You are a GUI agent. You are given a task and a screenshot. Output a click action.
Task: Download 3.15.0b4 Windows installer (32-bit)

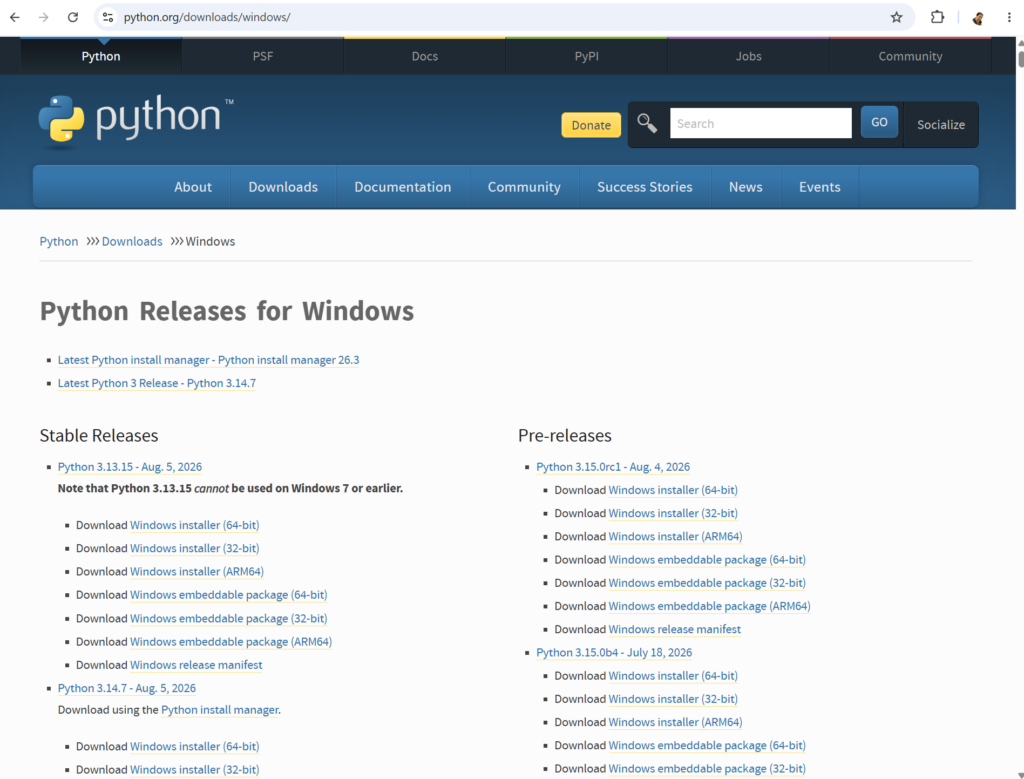pyautogui.click(x=673, y=699)
